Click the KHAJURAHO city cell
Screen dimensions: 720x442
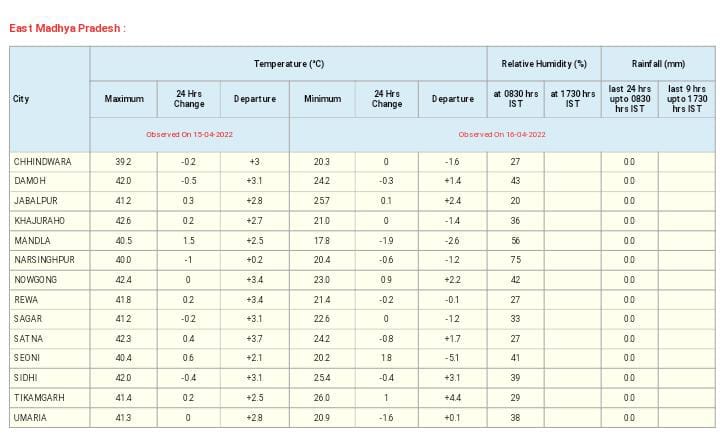[x=39, y=220]
